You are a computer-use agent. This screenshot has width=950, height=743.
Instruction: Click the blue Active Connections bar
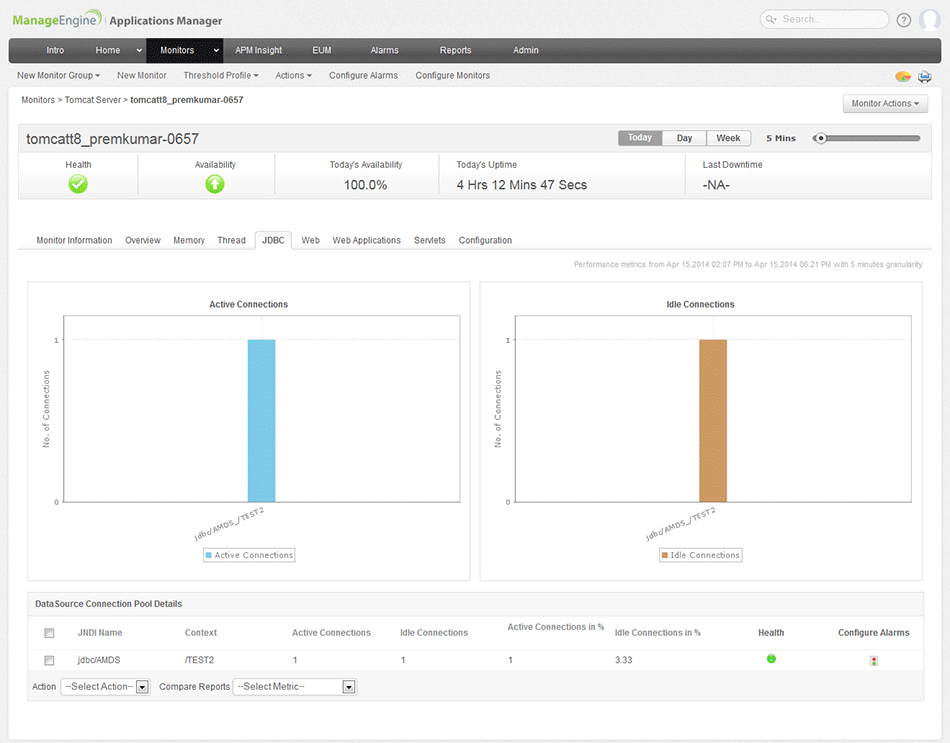(261, 421)
